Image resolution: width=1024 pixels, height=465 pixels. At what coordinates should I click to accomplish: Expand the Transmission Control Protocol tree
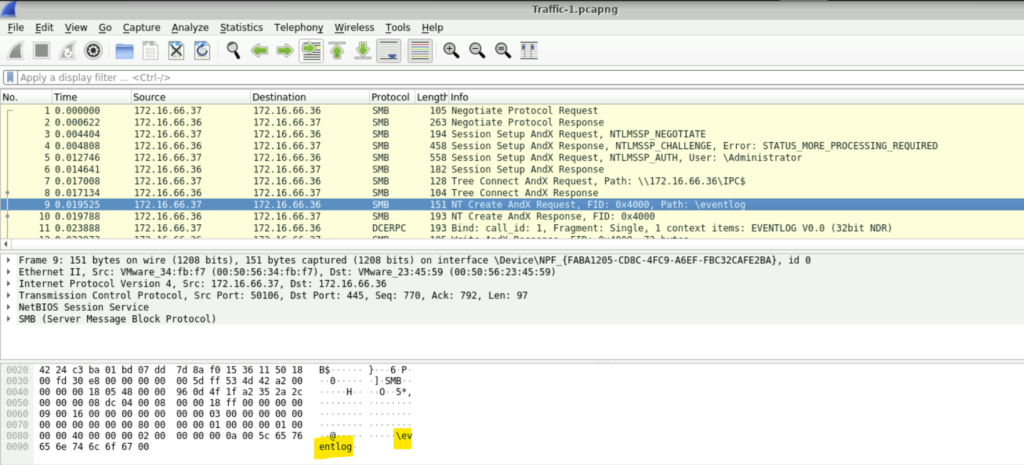point(10,295)
